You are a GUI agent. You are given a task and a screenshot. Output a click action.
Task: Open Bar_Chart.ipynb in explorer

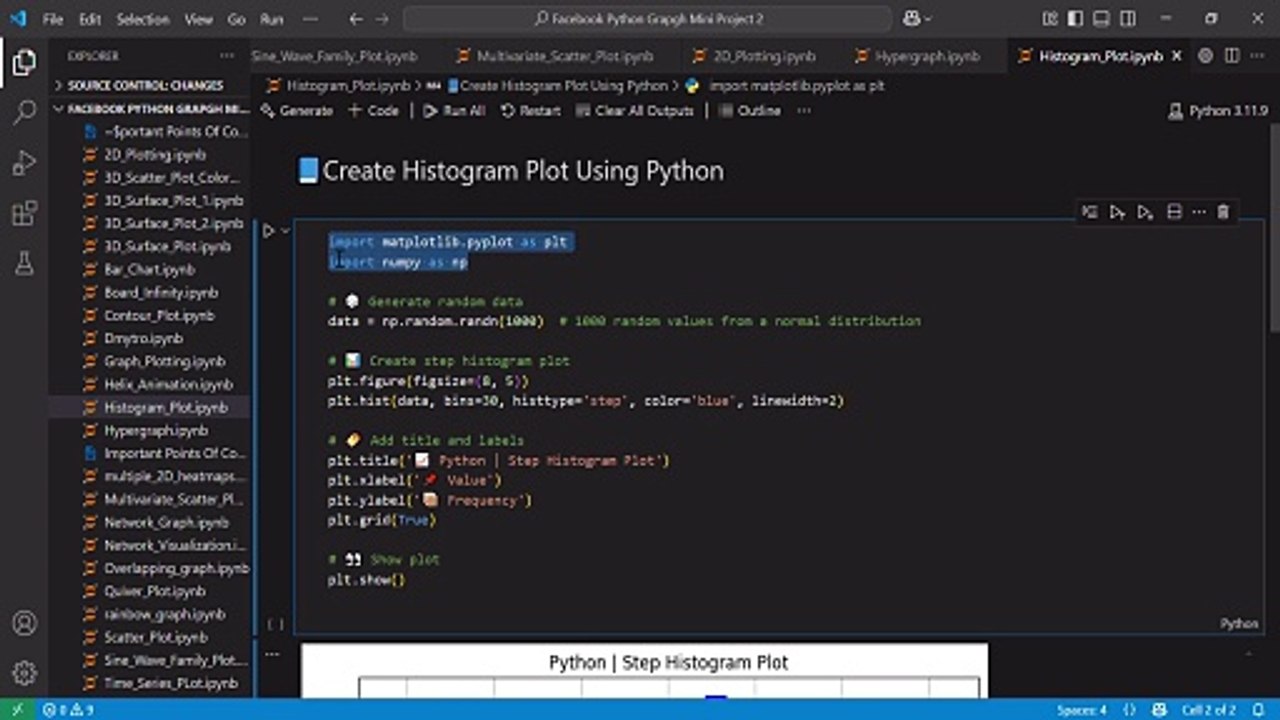coord(150,269)
